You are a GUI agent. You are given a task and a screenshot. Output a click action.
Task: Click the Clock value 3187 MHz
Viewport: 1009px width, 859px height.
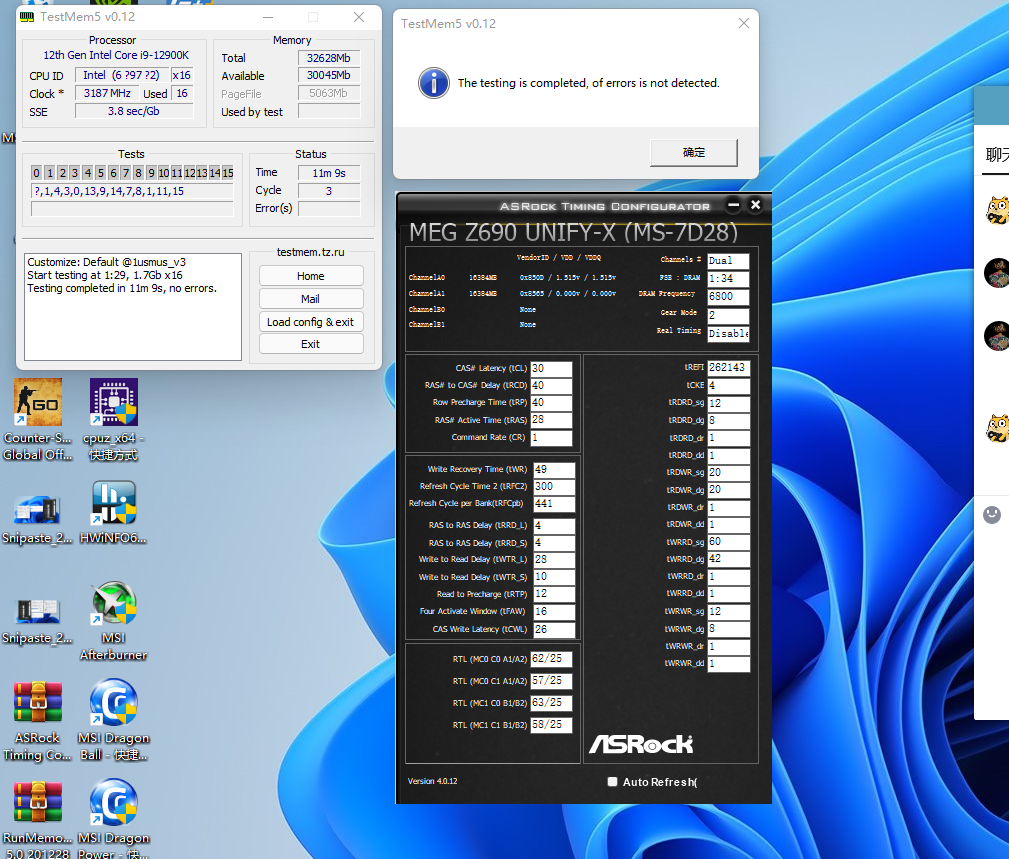[x=107, y=93]
